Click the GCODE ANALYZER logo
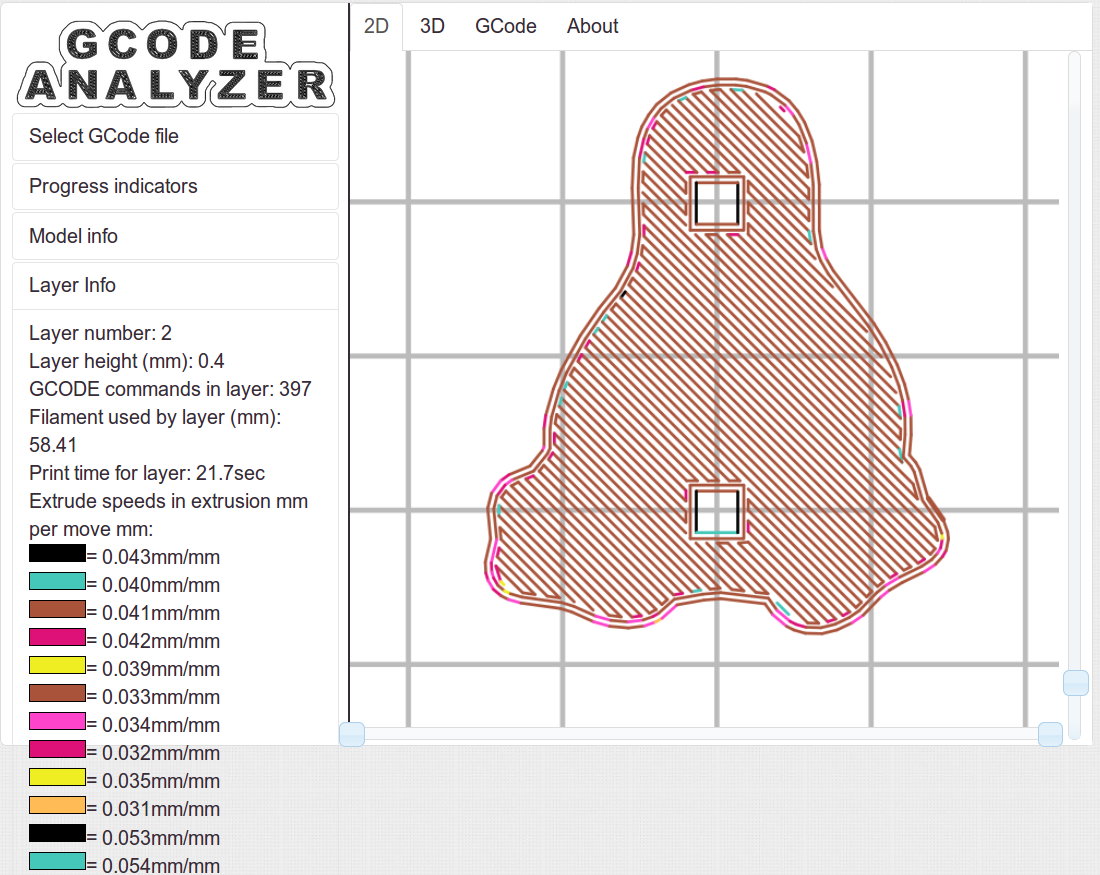Screen dimensions: 1100x875 175,64
